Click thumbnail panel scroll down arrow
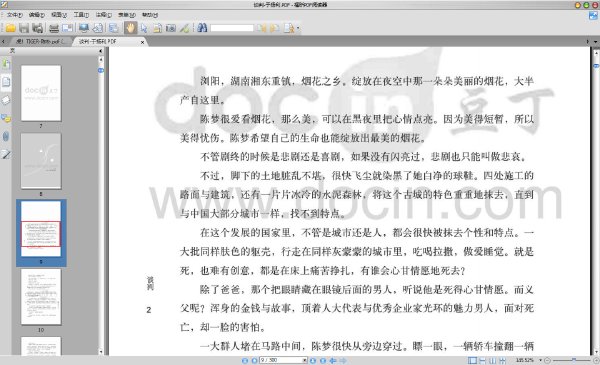This screenshot has width=600, height=365. (101, 352)
